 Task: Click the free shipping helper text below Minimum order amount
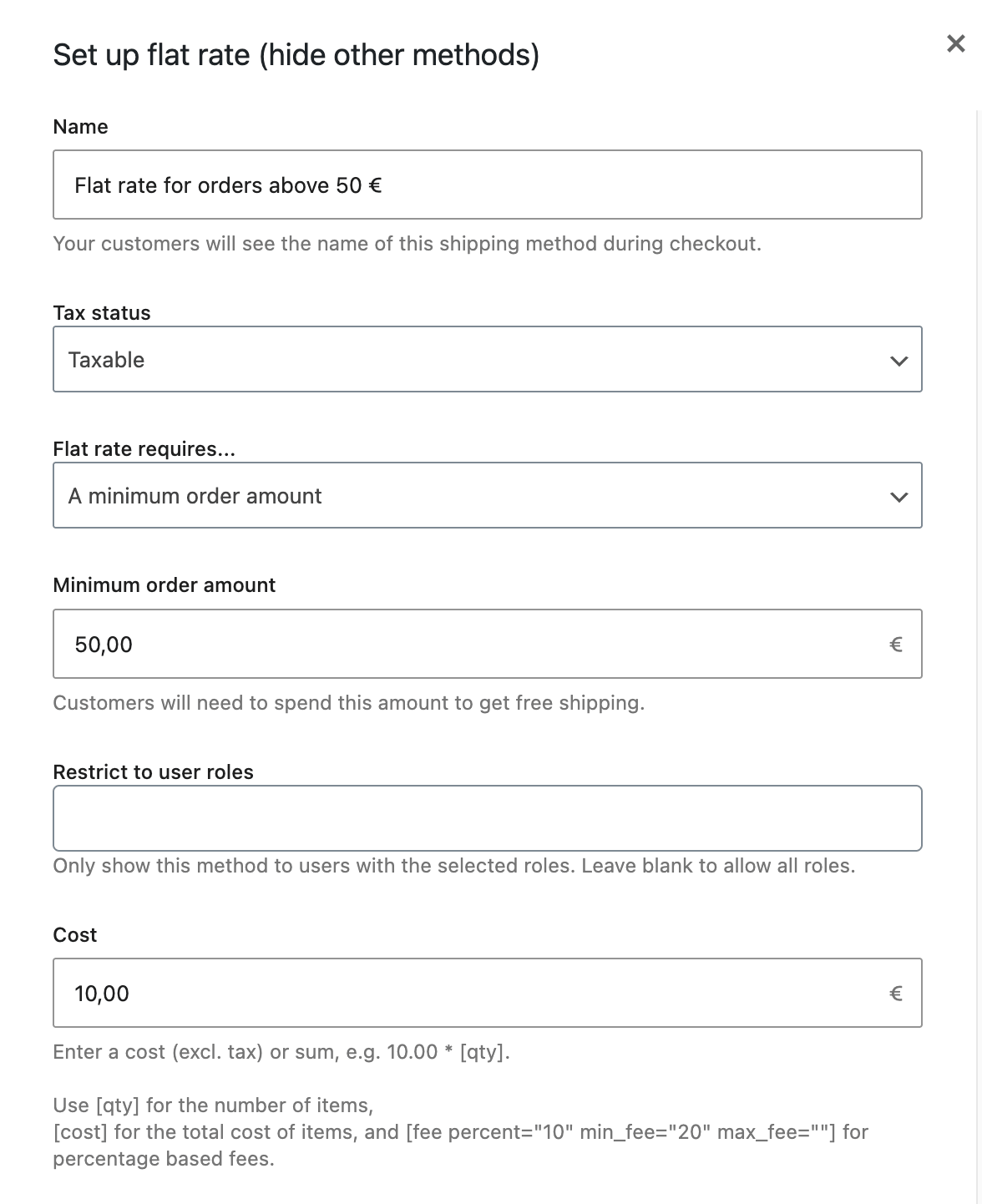[x=350, y=702]
